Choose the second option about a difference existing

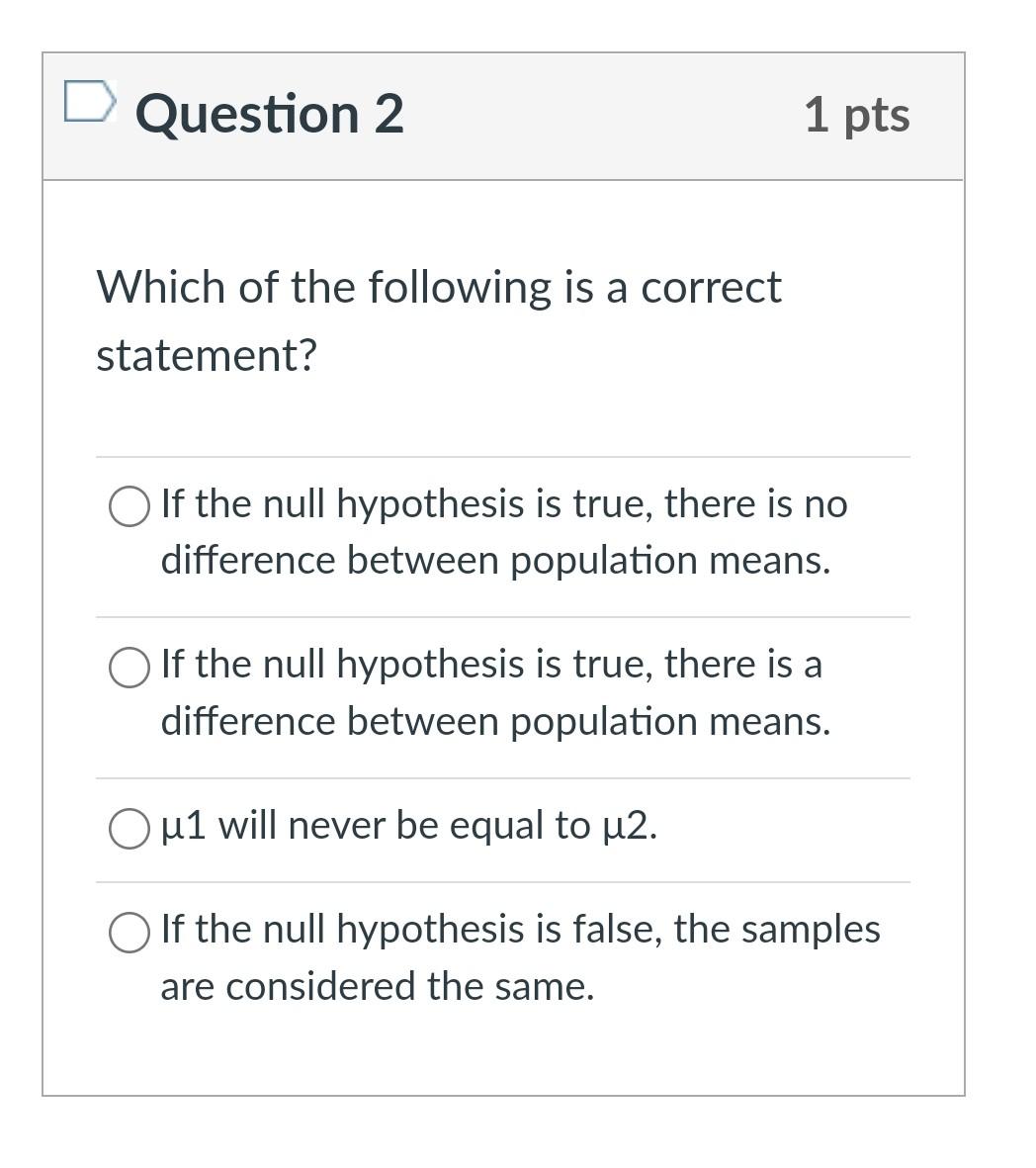(x=128, y=669)
